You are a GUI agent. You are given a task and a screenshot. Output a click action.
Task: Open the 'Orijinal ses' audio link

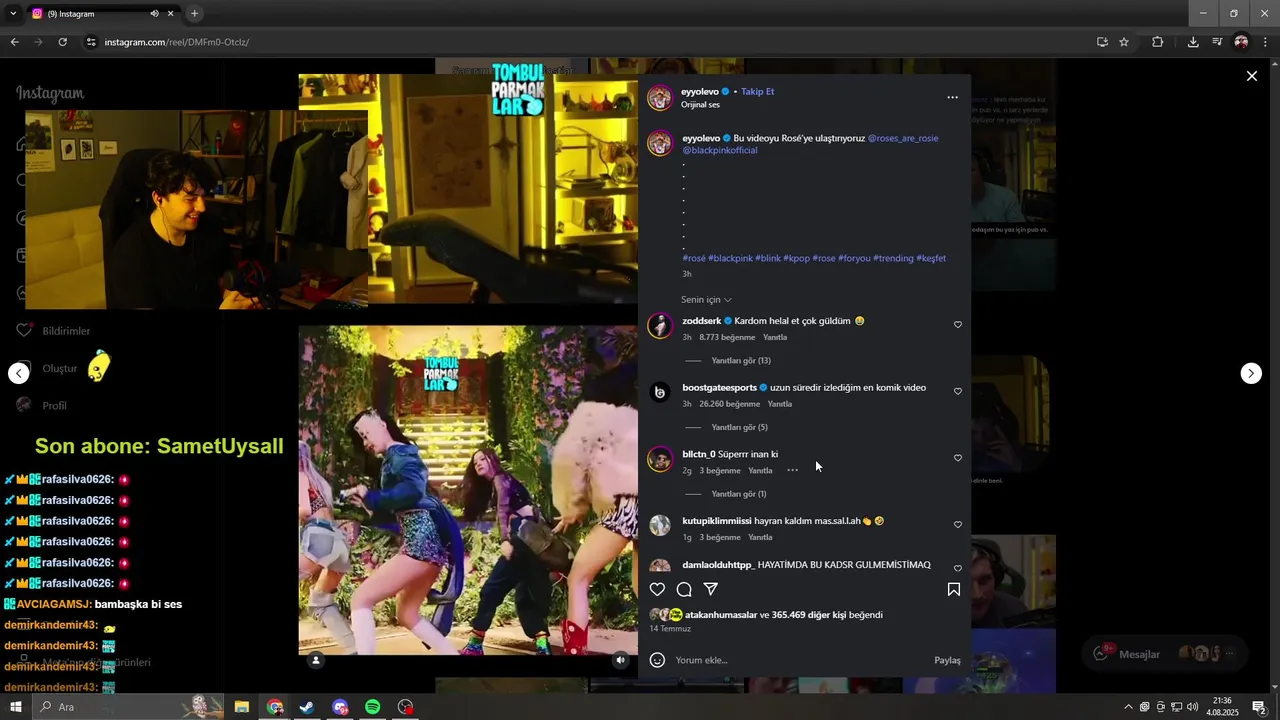click(x=700, y=105)
